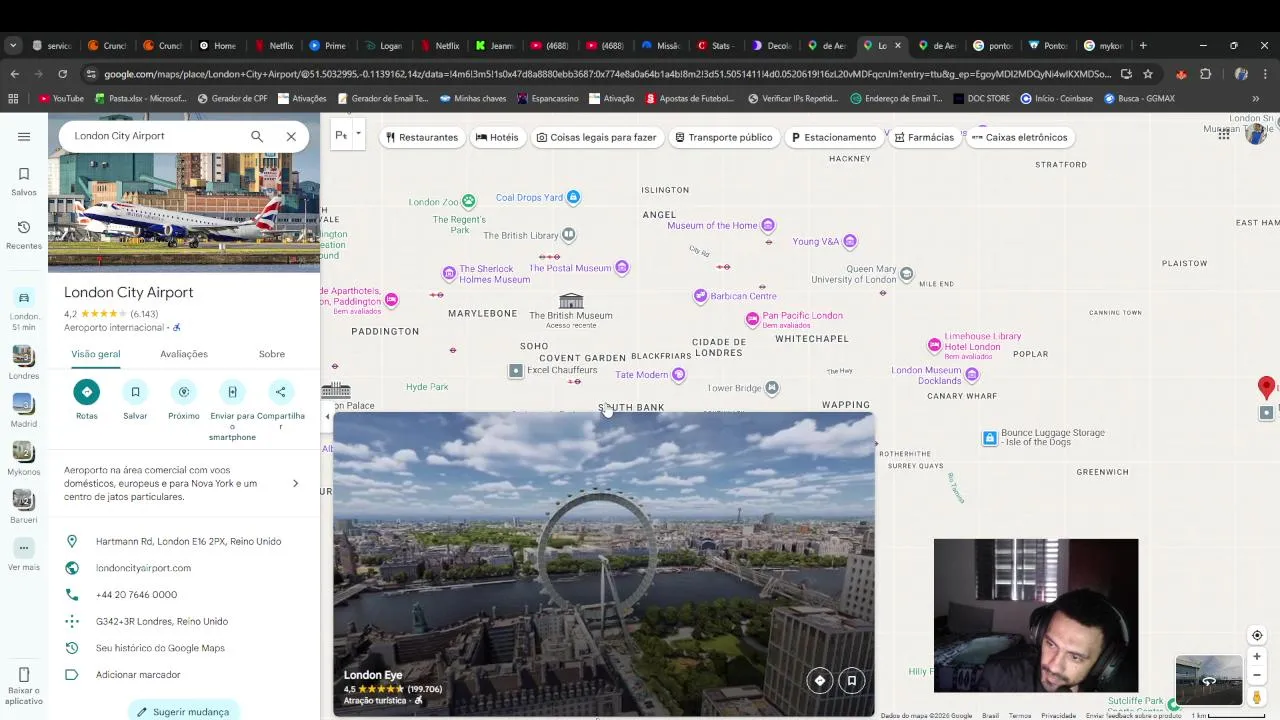Switch to the Visão geral tab
Image resolution: width=1280 pixels, height=720 pixels.
(x=96, y=354)
